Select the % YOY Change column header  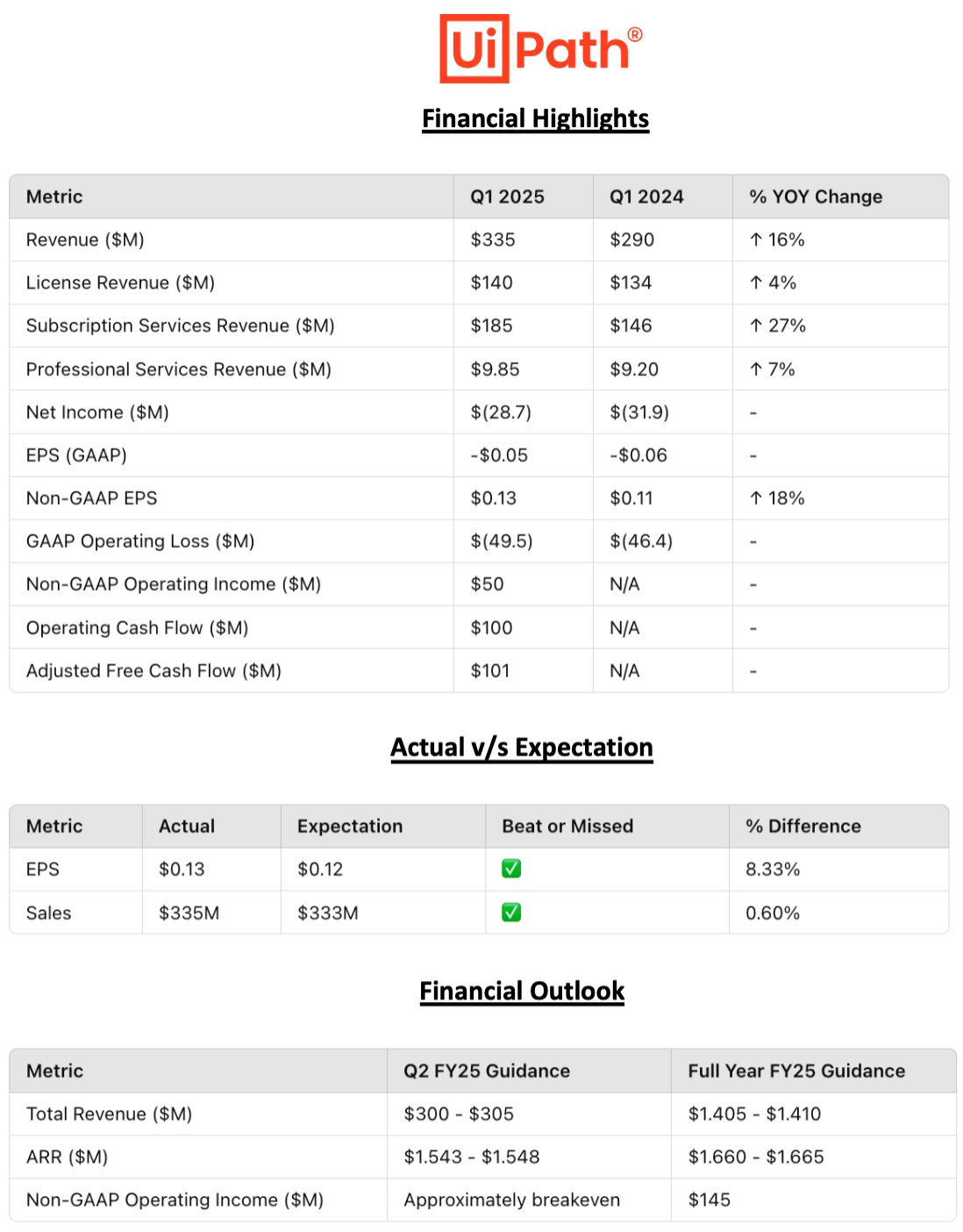(x=816, y=197)
